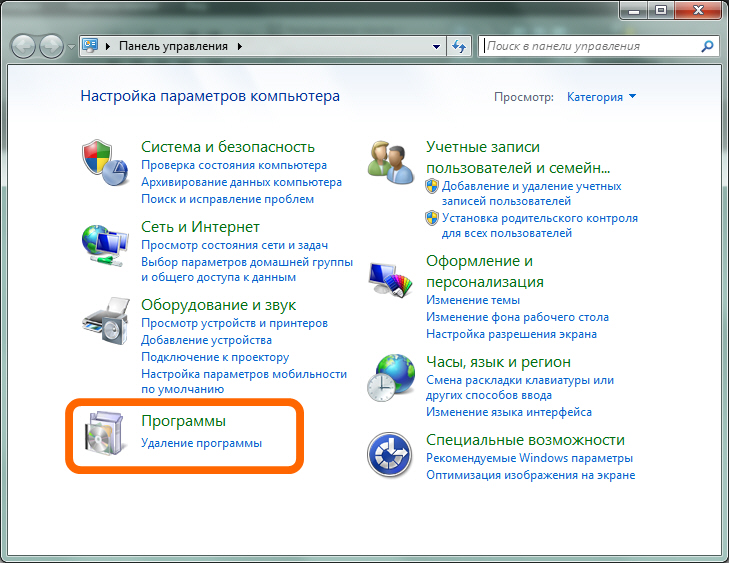Click 'Установка родительского контроля' link
This screenshot has width=729, height=563.
tap(540, 225)
